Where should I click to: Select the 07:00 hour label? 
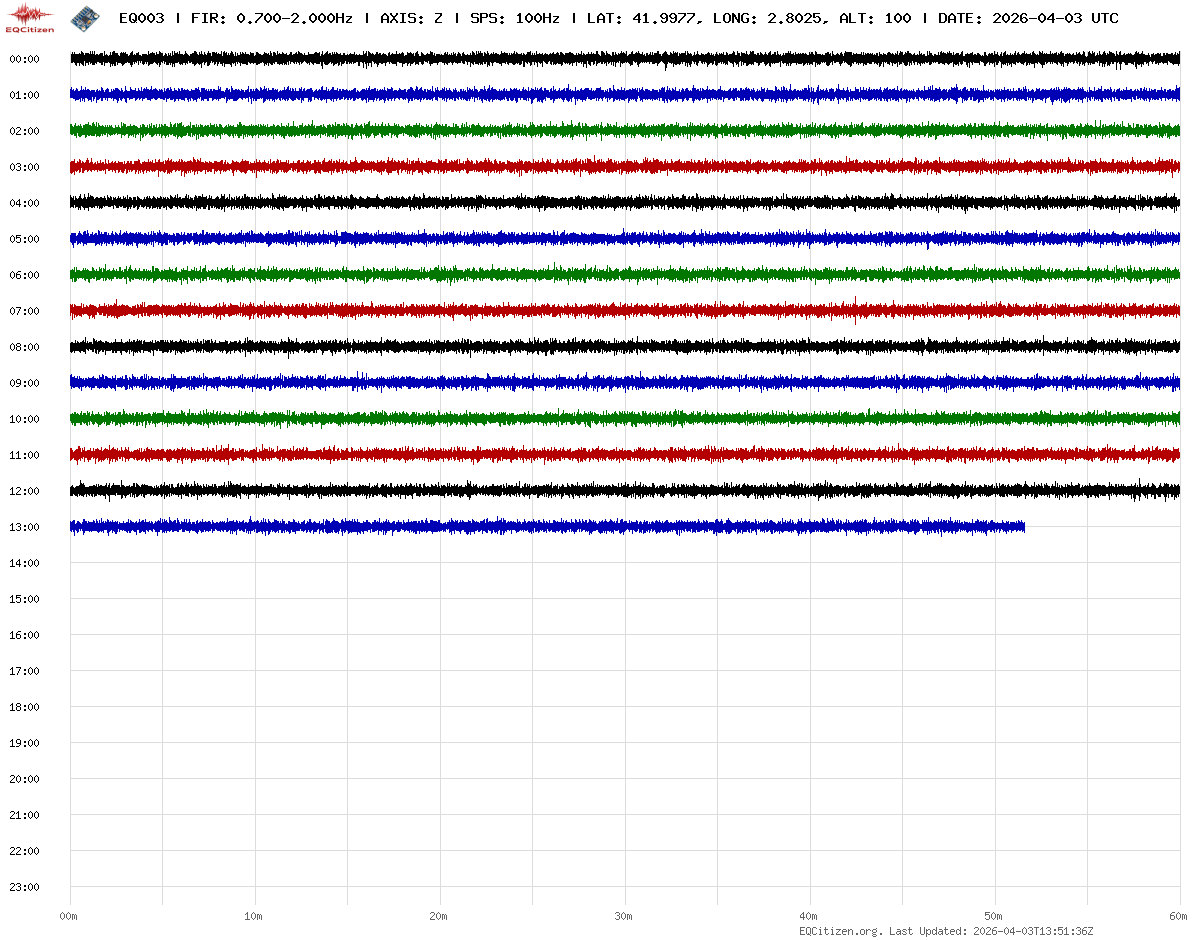pyautogui.click(x=24, y=312)
